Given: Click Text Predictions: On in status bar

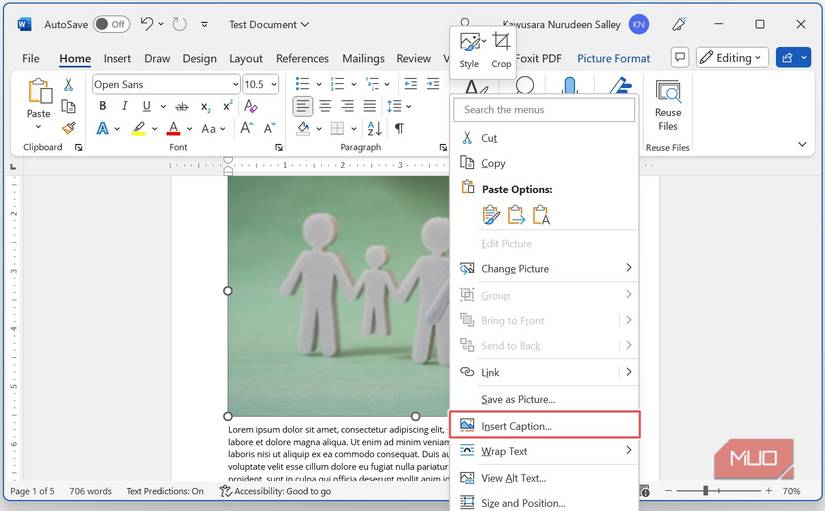Looking at the screenshot, I should pos(165,491).
